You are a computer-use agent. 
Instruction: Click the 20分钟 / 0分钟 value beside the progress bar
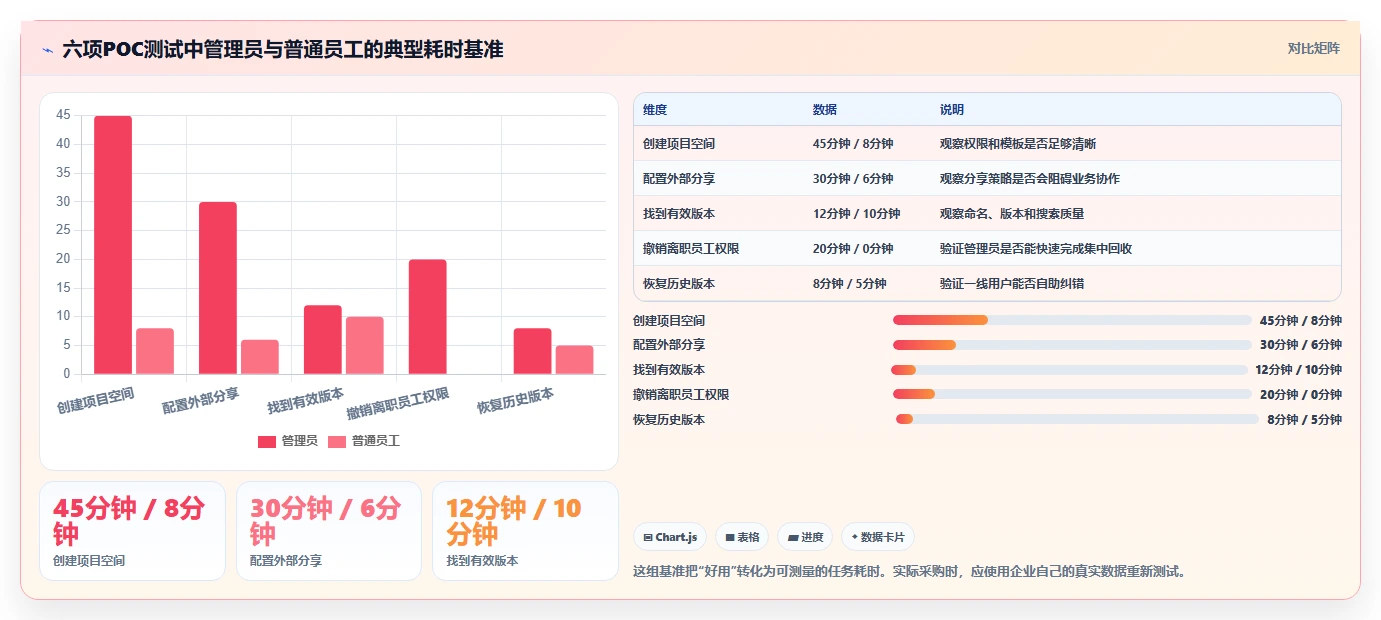point(1300,395)
